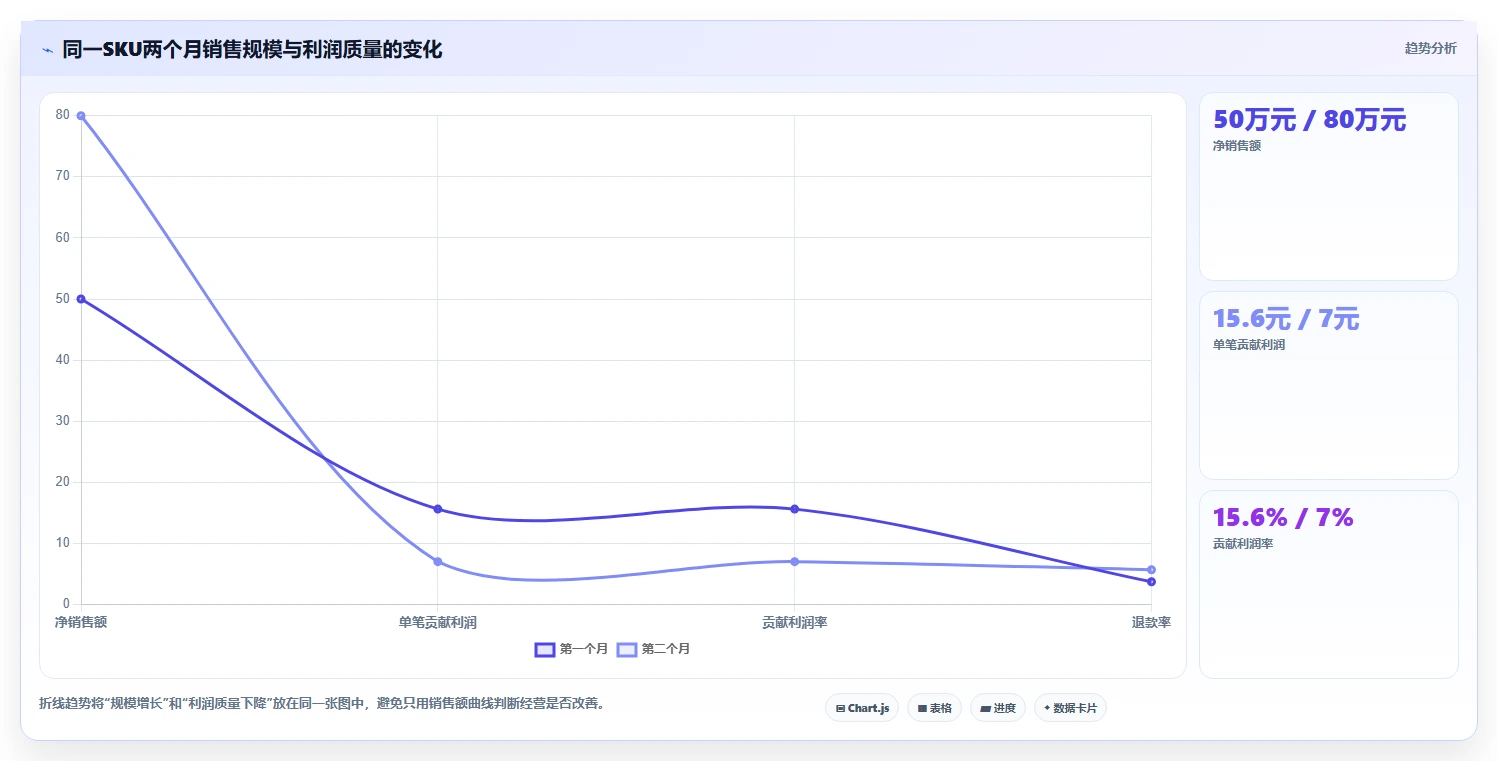Toggle the 第二个月 legend series
The width and height of the screenshot is (1498, 761).
pos(653,649)
